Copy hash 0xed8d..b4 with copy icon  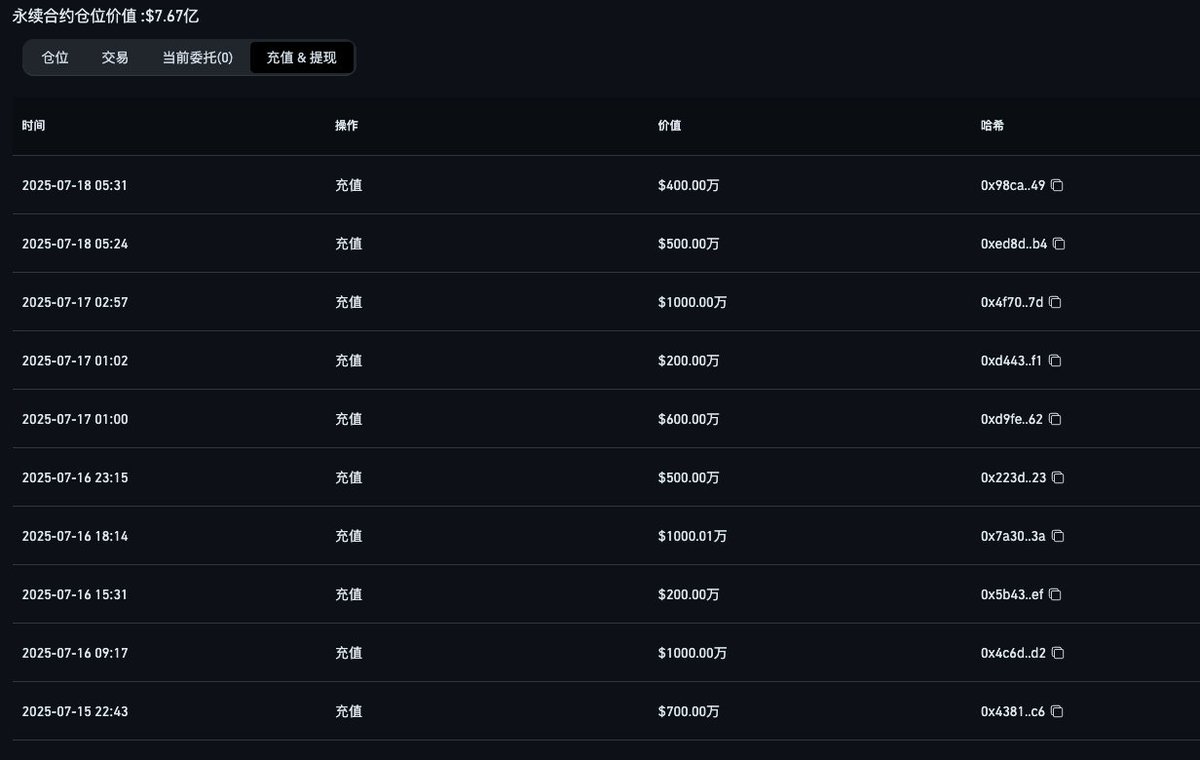pos(1059,244)
